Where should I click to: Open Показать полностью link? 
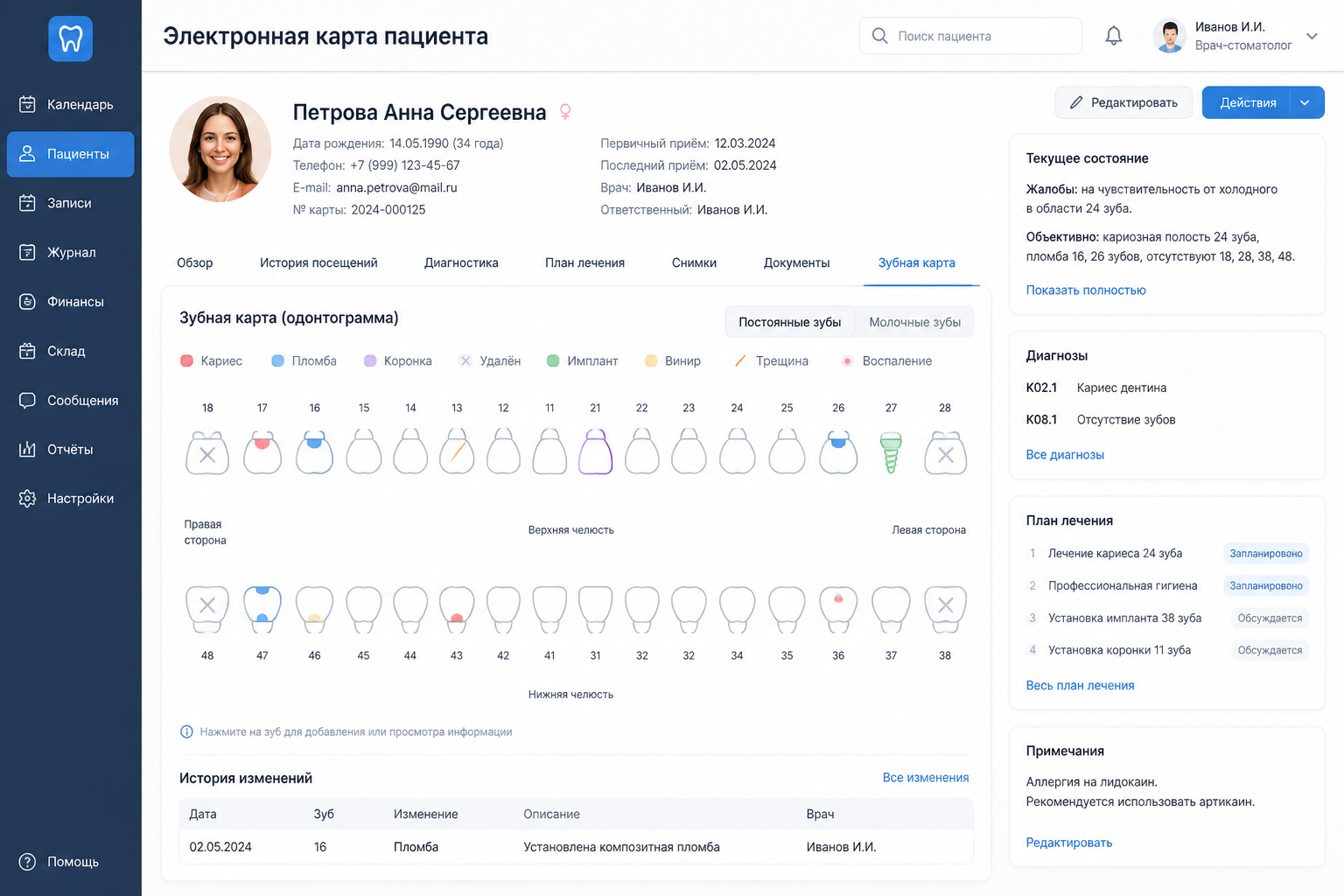pyautogui.click(x=1086, y=290)
